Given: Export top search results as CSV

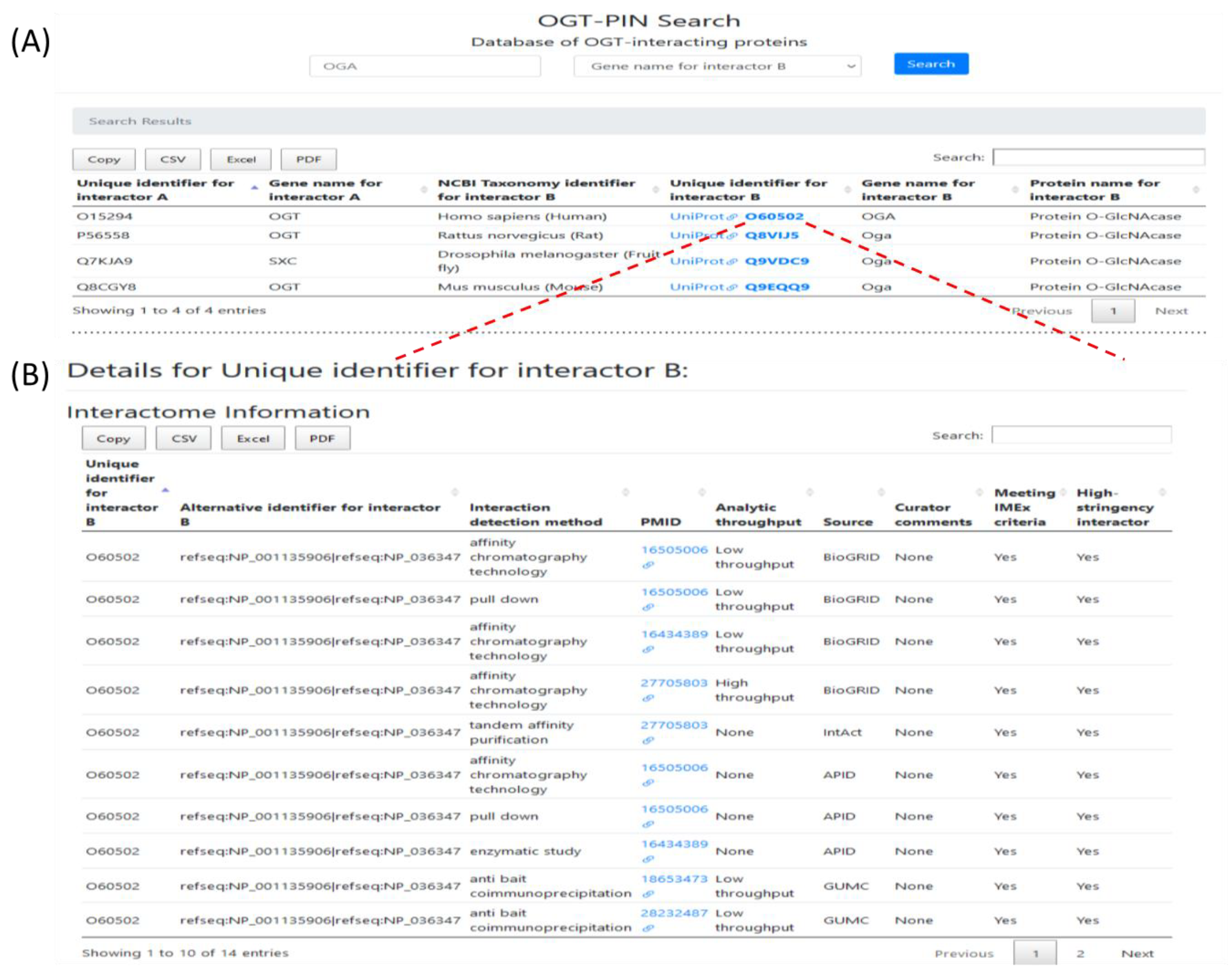Looking at the screenshot, I should (x=172, y=159).
